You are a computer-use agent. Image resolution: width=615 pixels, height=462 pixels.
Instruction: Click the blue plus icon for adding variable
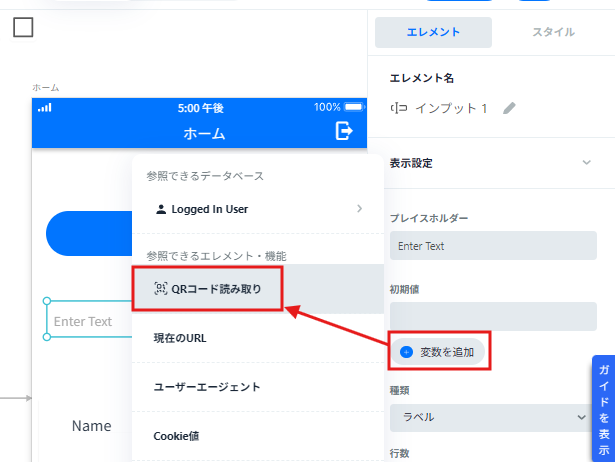(406, 352)
